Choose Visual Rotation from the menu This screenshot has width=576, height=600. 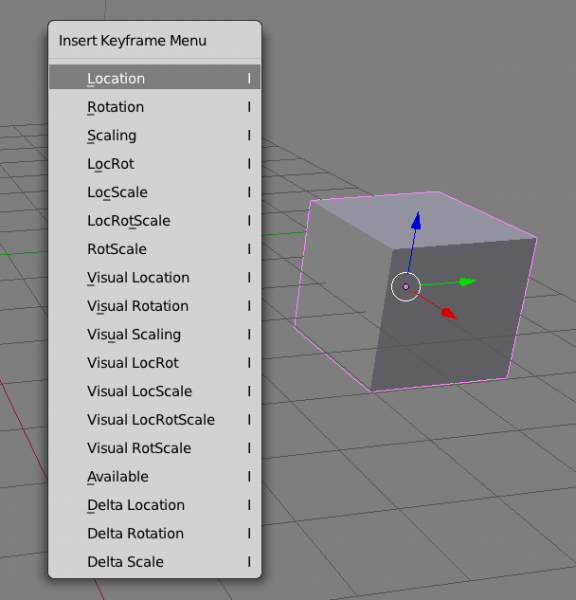155,306
